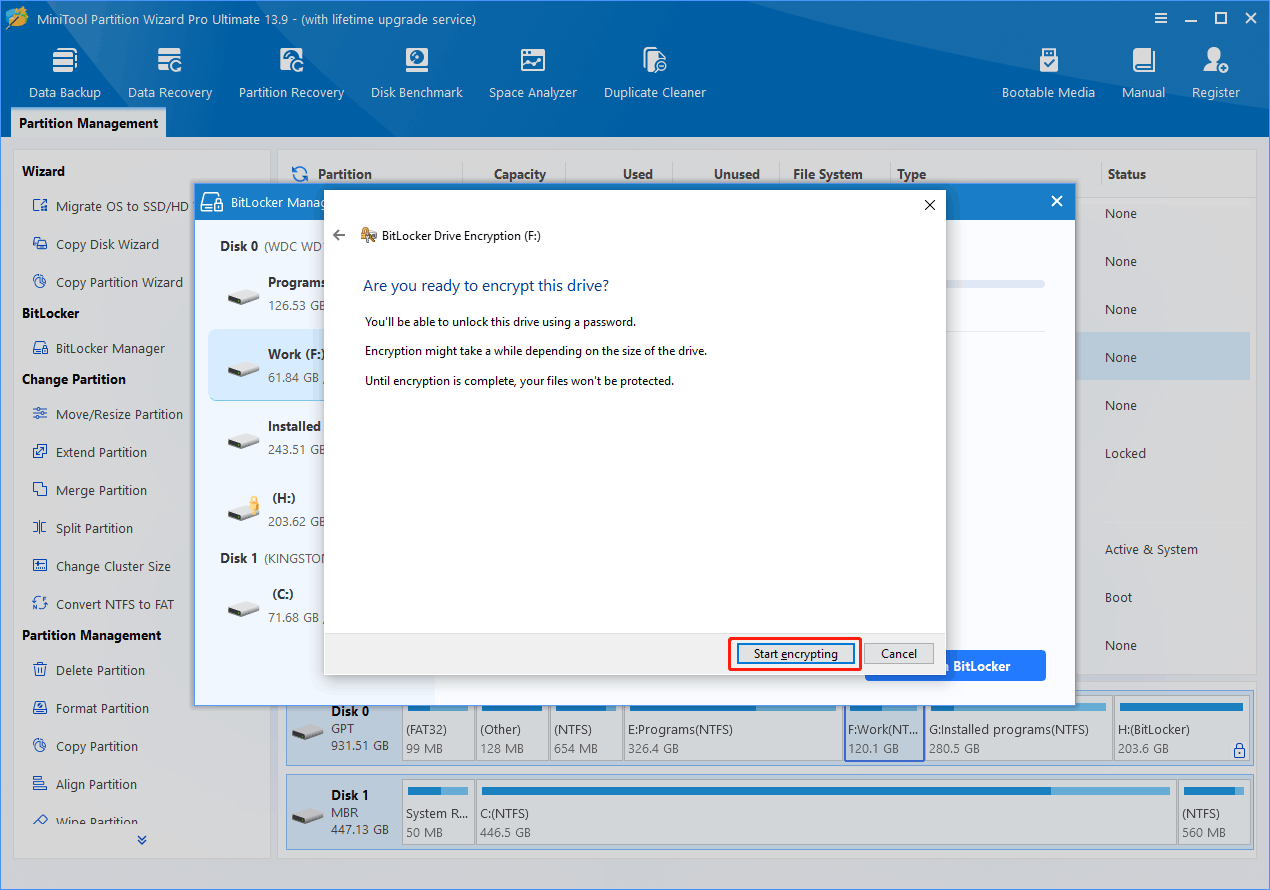Select Disk 0 GPT in disk map
The height and width of the screenshot is (890, 1270).
point(343,733)
